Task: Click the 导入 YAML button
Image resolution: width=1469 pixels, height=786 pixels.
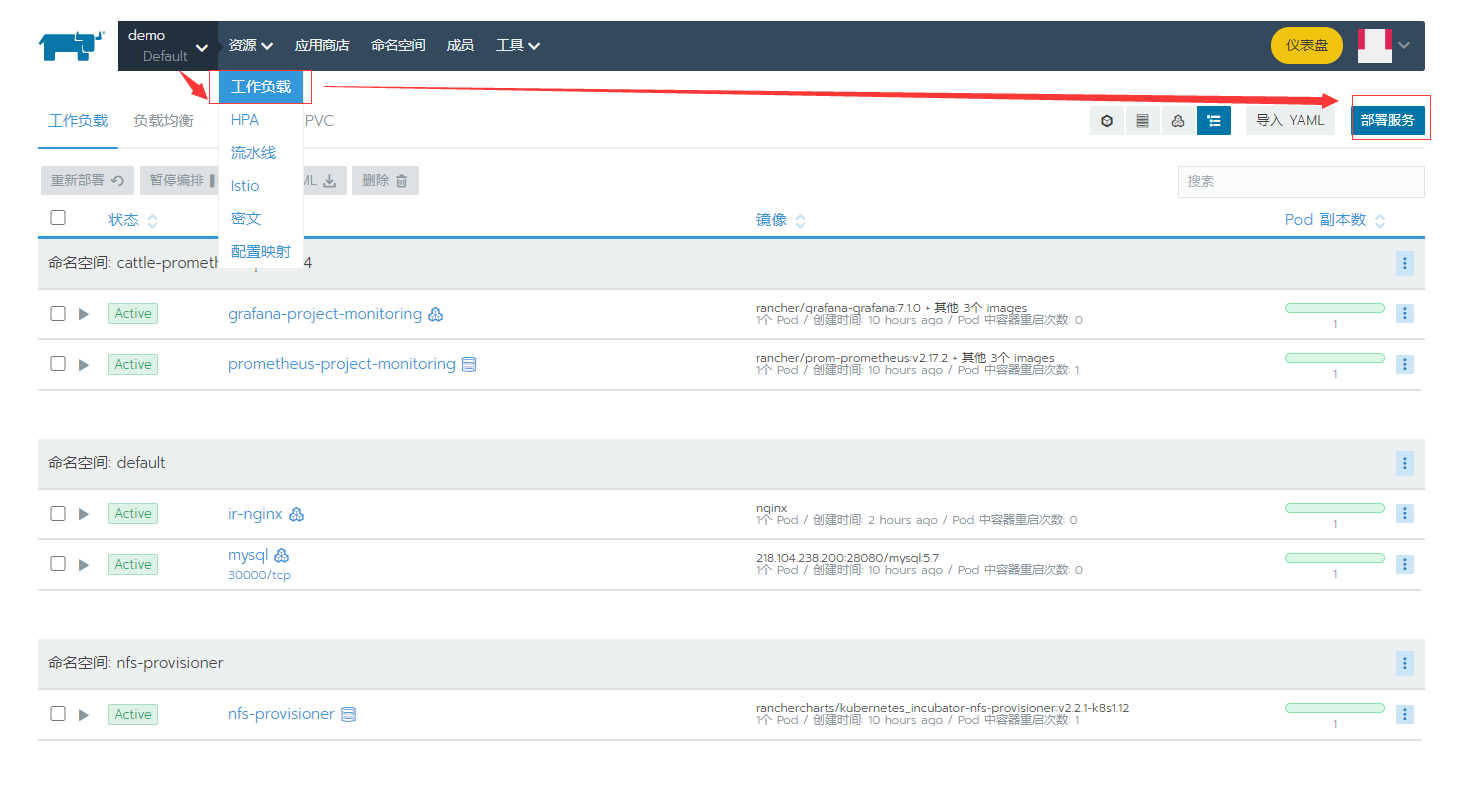Action: 1290,120
